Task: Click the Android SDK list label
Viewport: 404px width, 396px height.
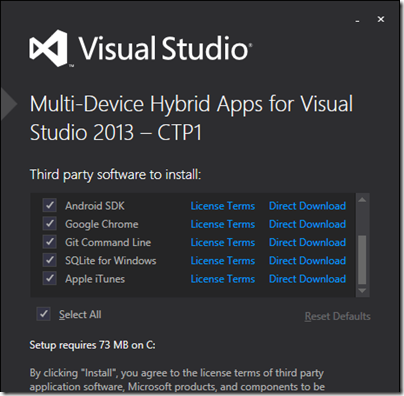Action: [95, 206]
